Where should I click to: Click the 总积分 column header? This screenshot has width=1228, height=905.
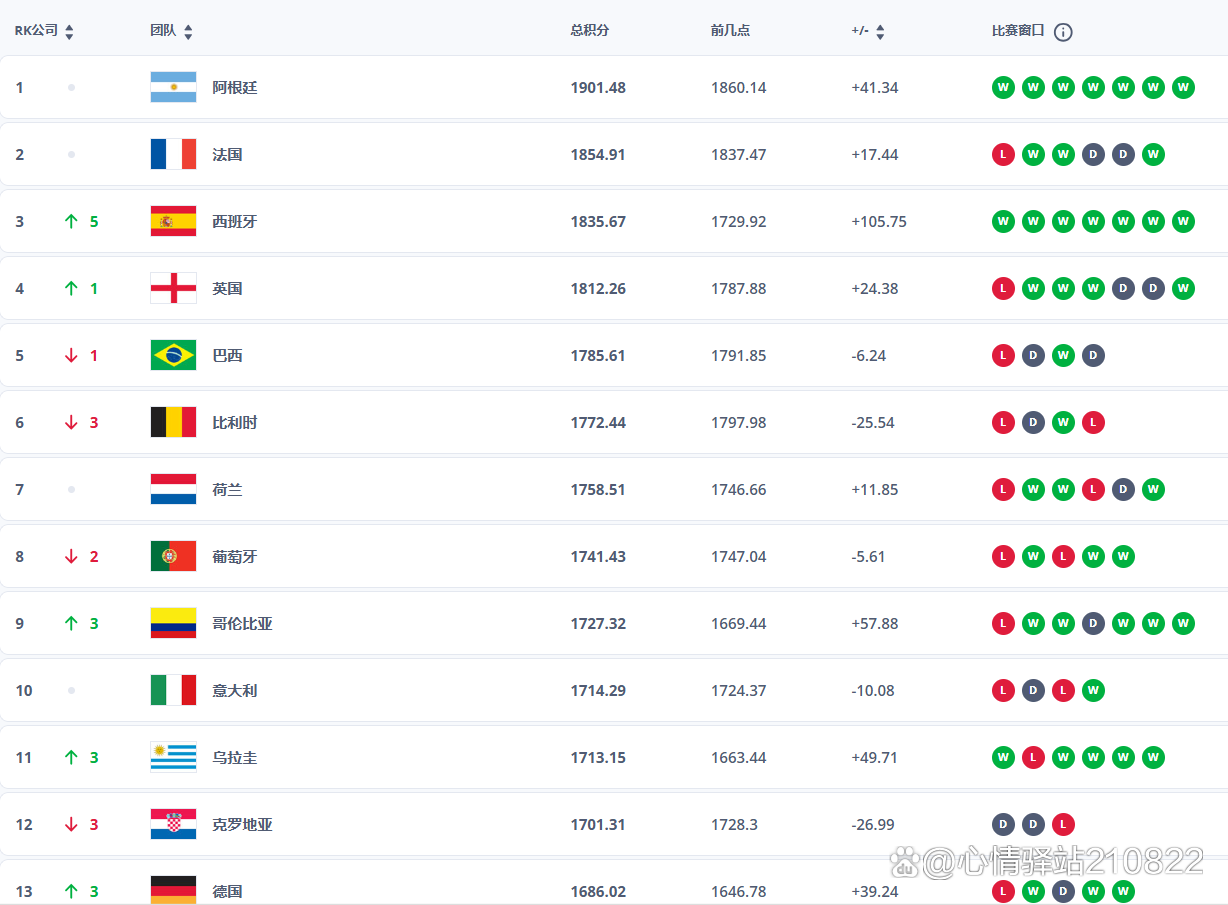[590, 31]
